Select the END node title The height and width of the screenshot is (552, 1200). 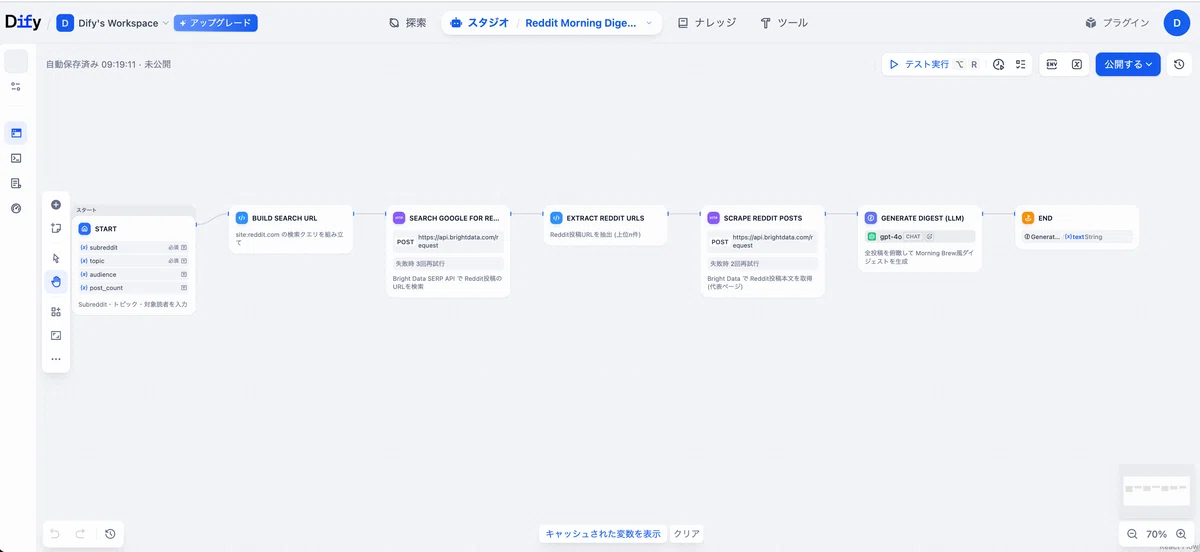click(1045, 217)
